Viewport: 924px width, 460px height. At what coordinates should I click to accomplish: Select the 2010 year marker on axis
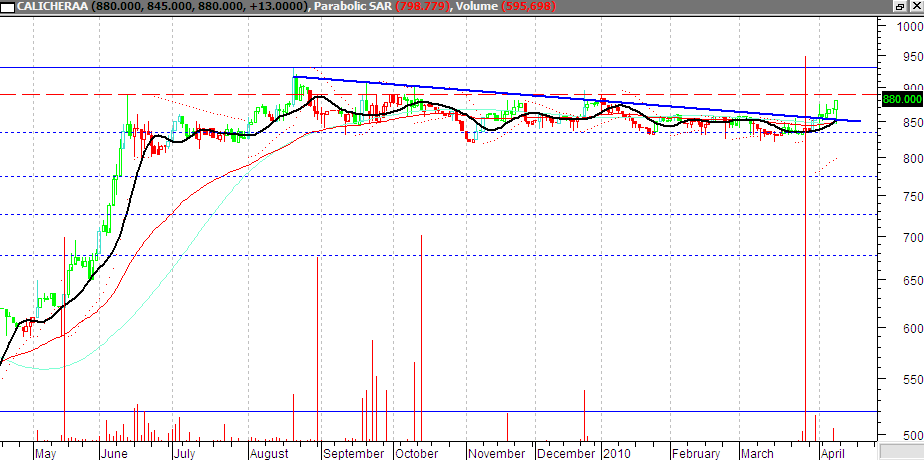pyautogui.click(x=616, y=453)
